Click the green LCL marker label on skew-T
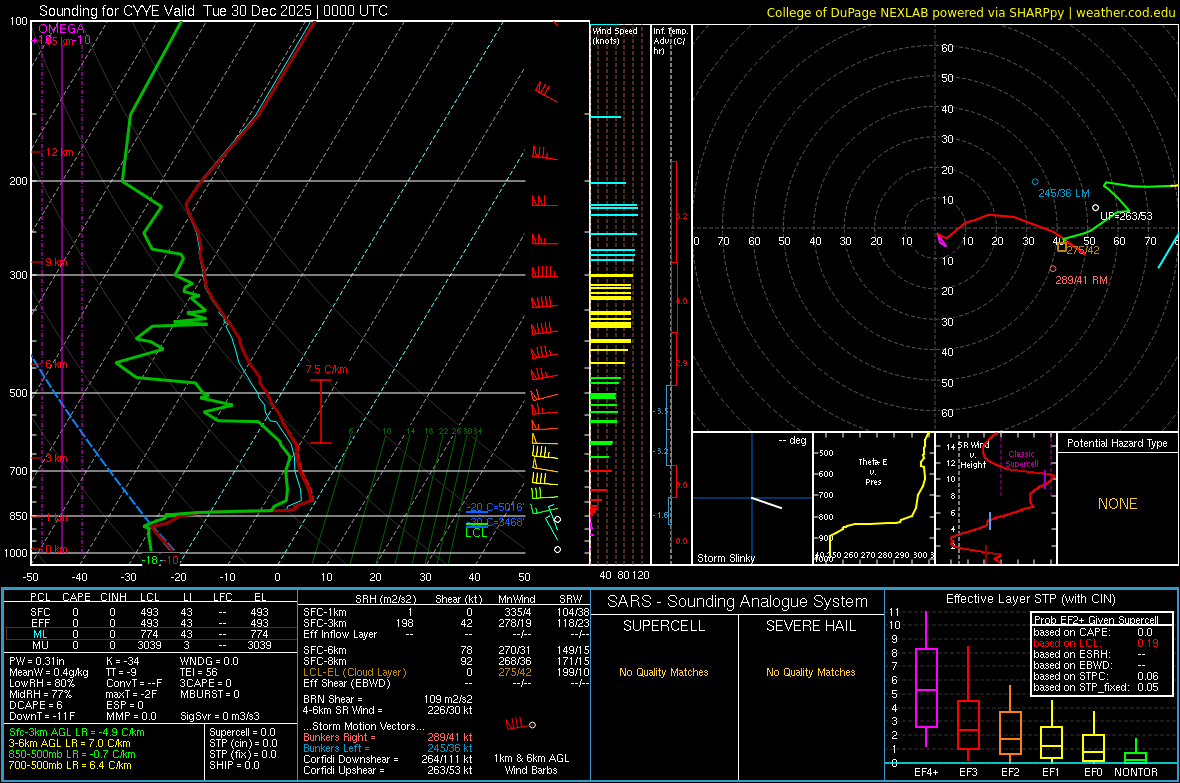The width and height of the screenshot is (1180, 783). [476, 532]
